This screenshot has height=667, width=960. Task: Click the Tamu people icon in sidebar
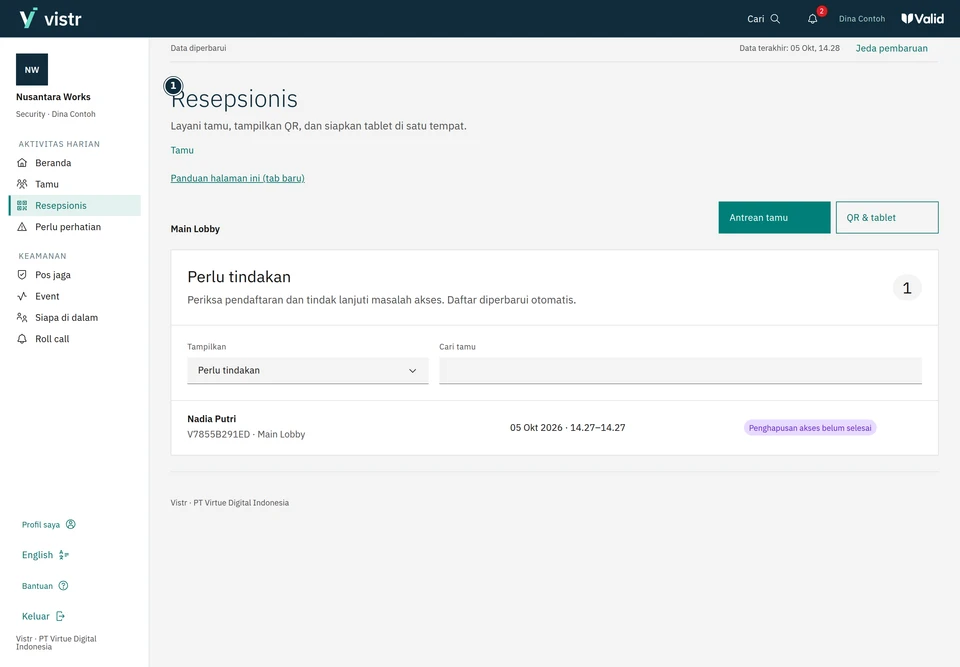tap(22, 184)
